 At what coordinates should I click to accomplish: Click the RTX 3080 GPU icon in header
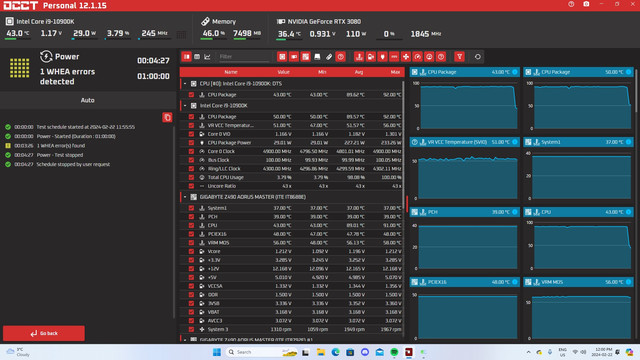click(x=281, y=21)
